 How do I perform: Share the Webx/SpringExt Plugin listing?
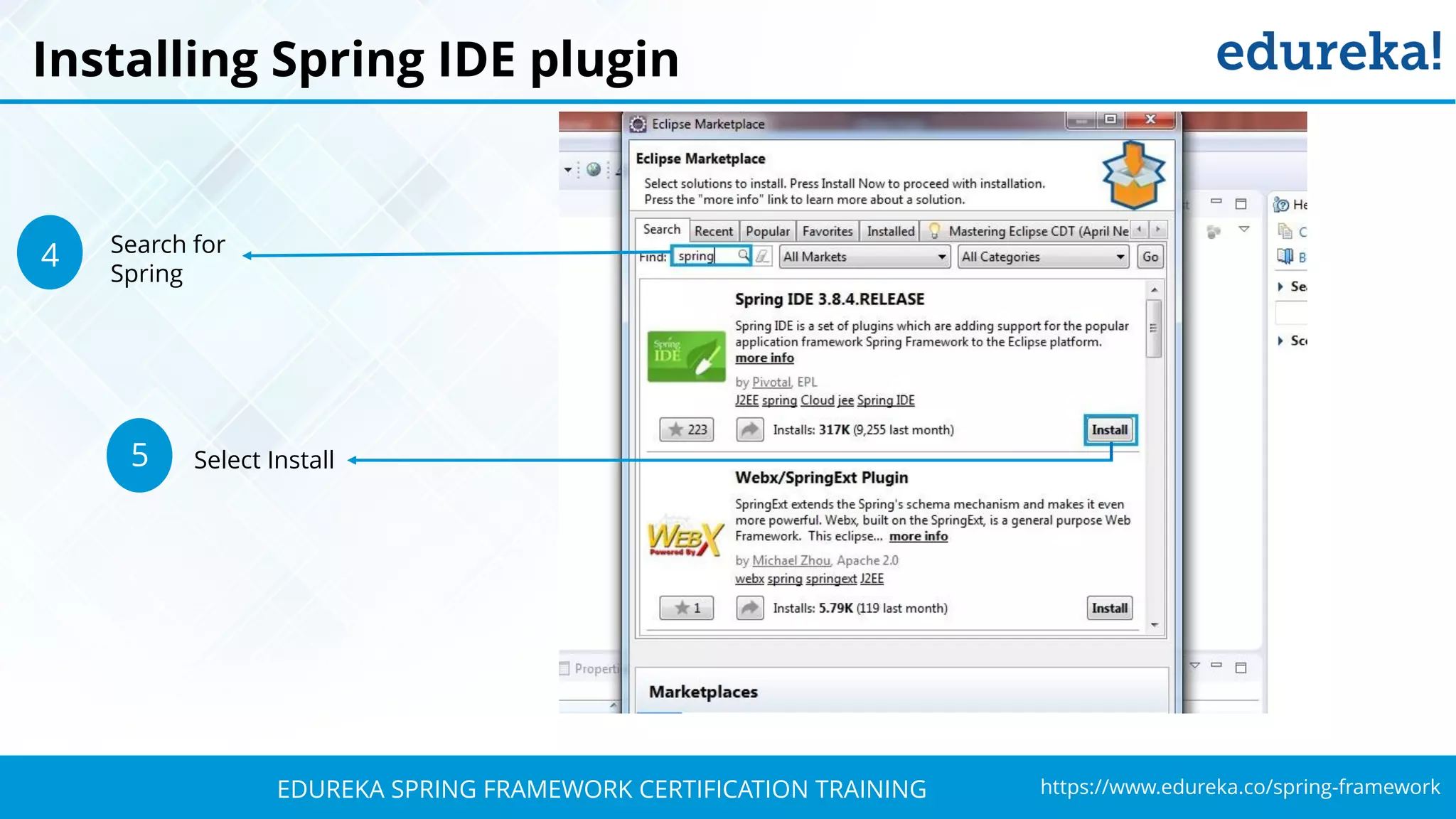pos(749,608)
